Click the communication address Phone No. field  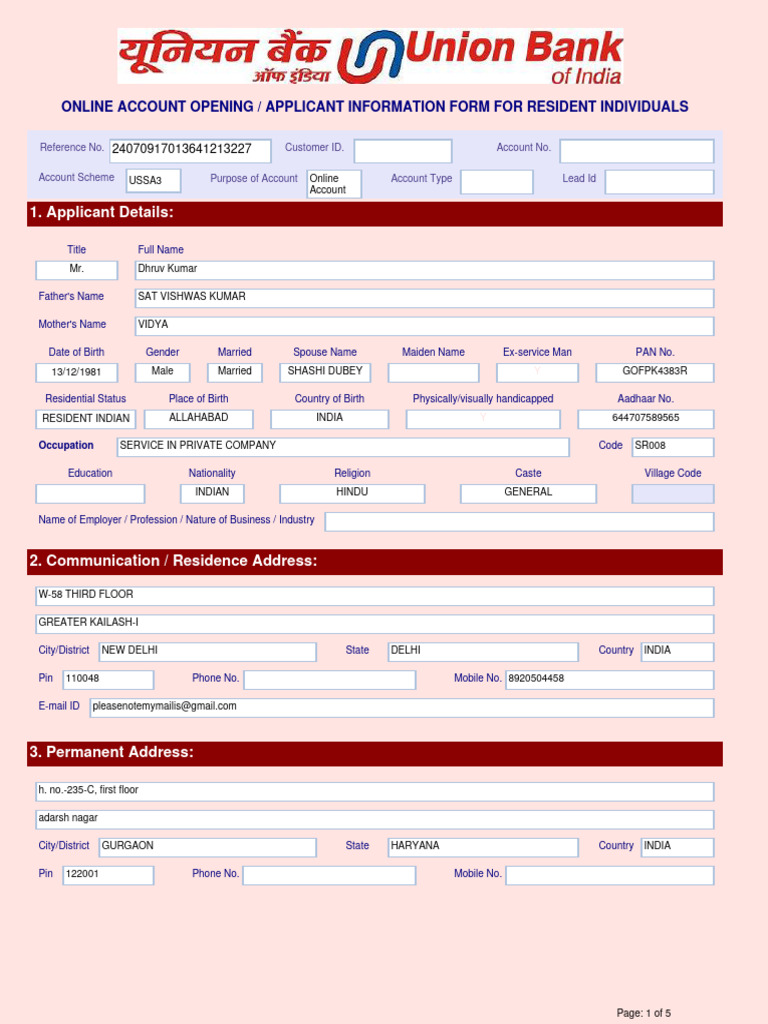point(330,680)
